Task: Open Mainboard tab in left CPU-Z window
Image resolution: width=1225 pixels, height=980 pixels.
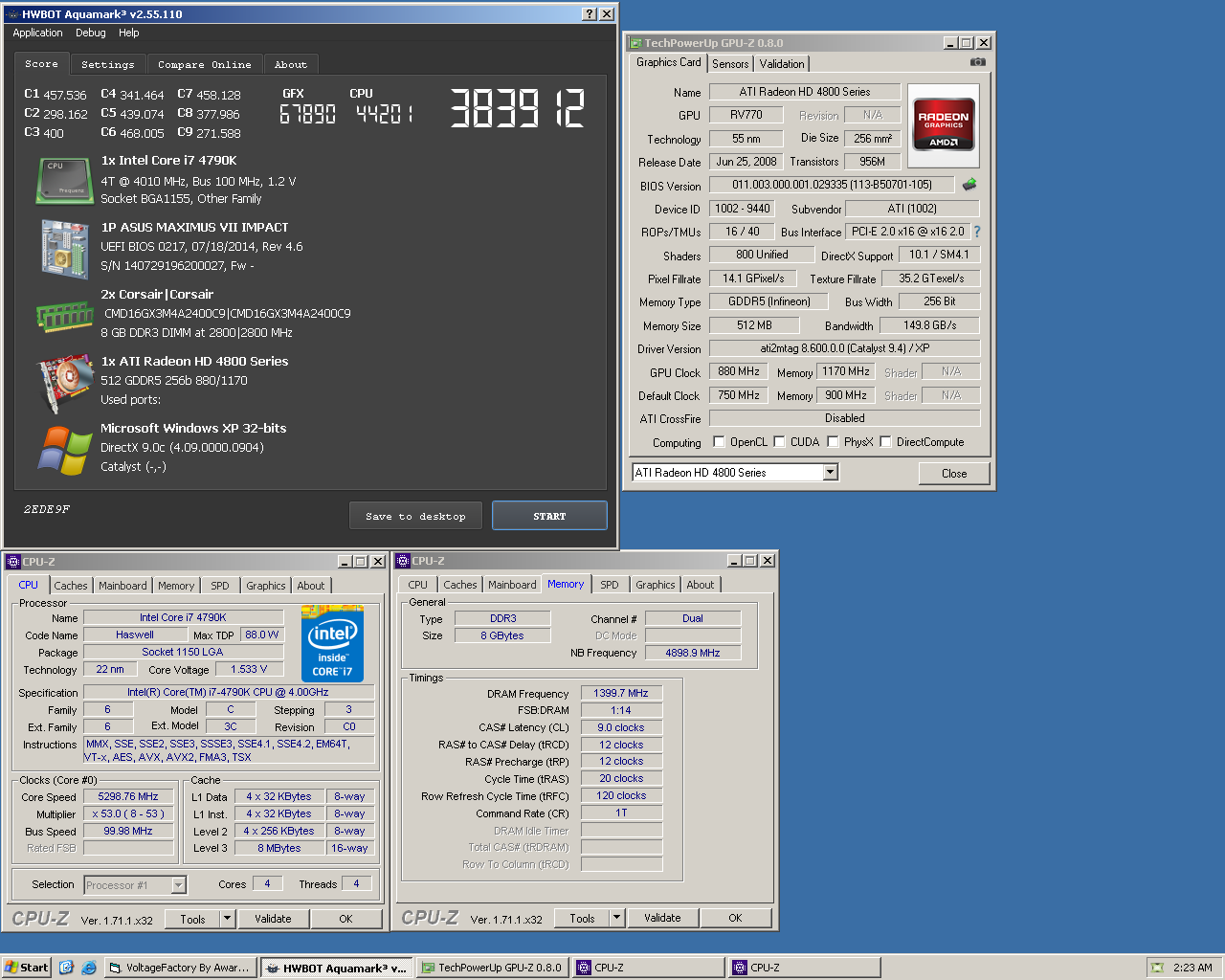Action: point(122,586)
